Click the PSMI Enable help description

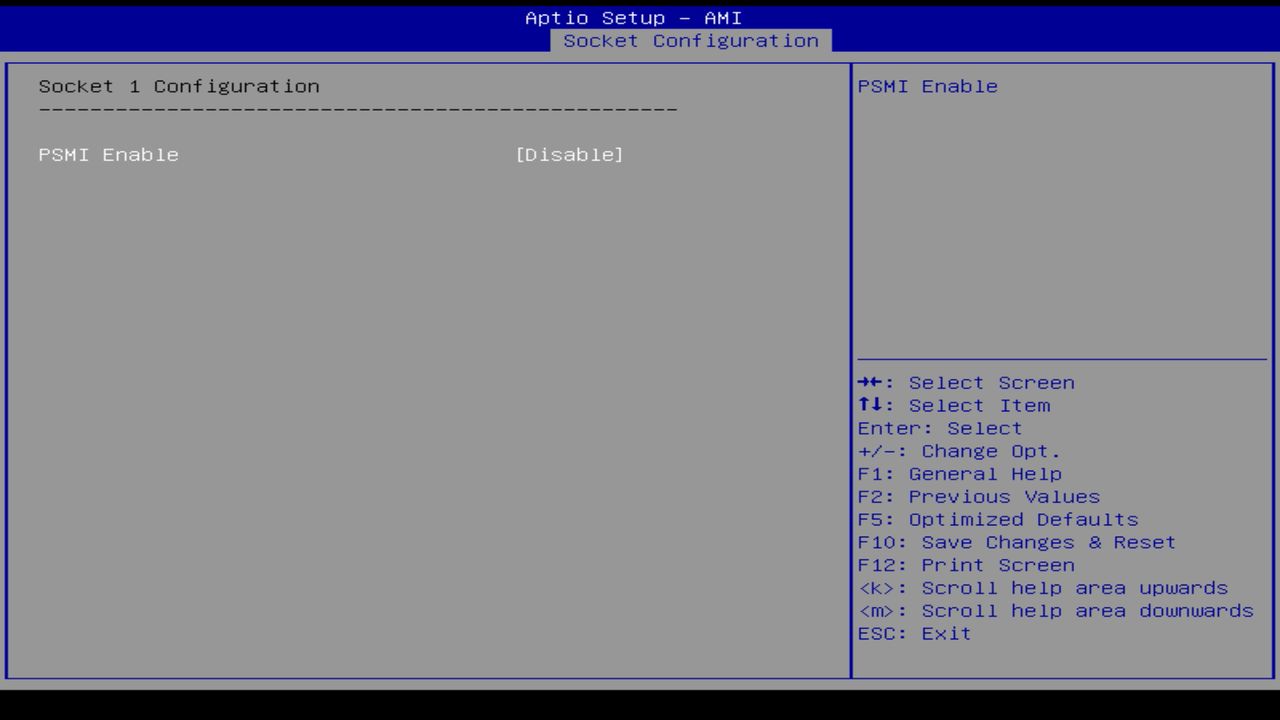point(927,86)
